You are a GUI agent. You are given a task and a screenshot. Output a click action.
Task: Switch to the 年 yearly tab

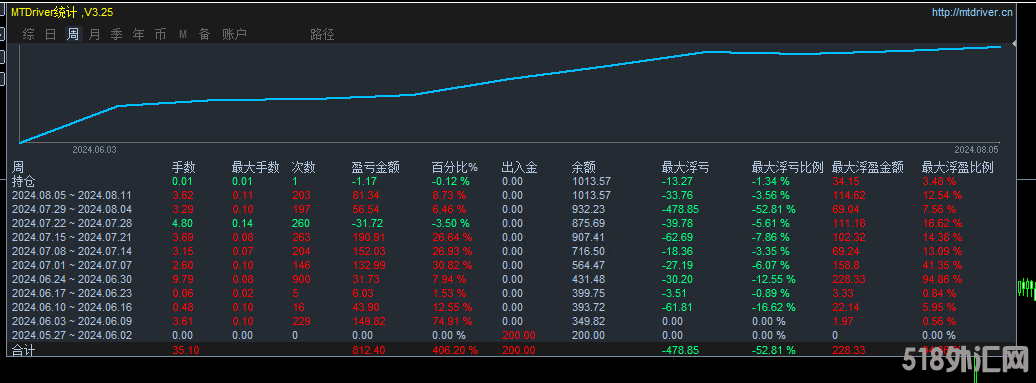pyautogui.click(x=138, y=34)
